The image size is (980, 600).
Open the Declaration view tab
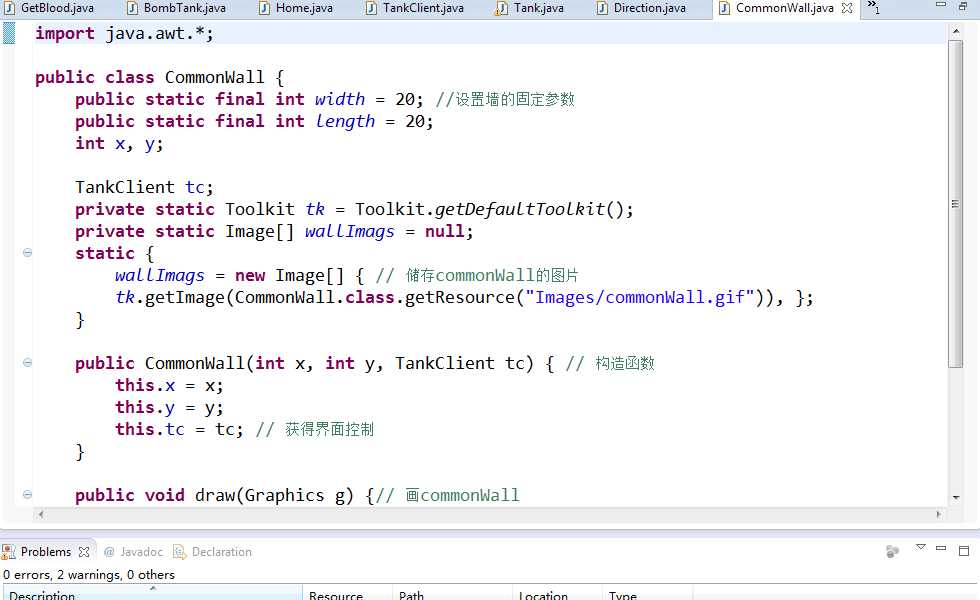tap(212, 552)
